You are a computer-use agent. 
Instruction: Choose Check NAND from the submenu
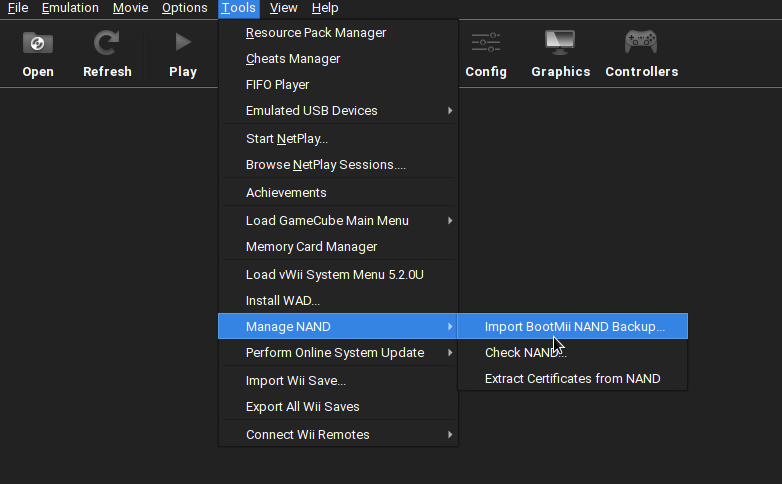525,353
